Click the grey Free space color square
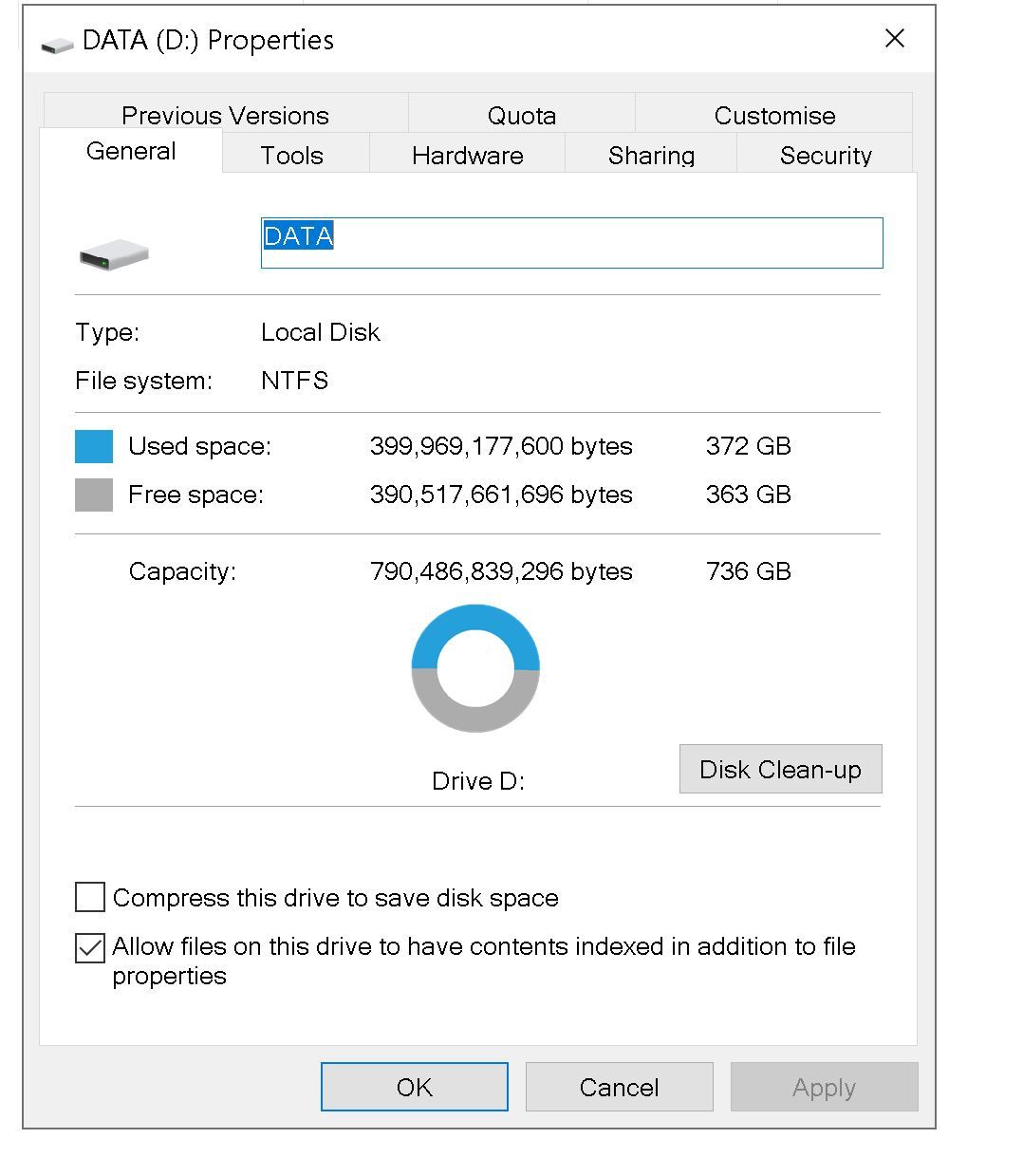This screenshot has height=1176, width=1023. (x=94, y=495)
